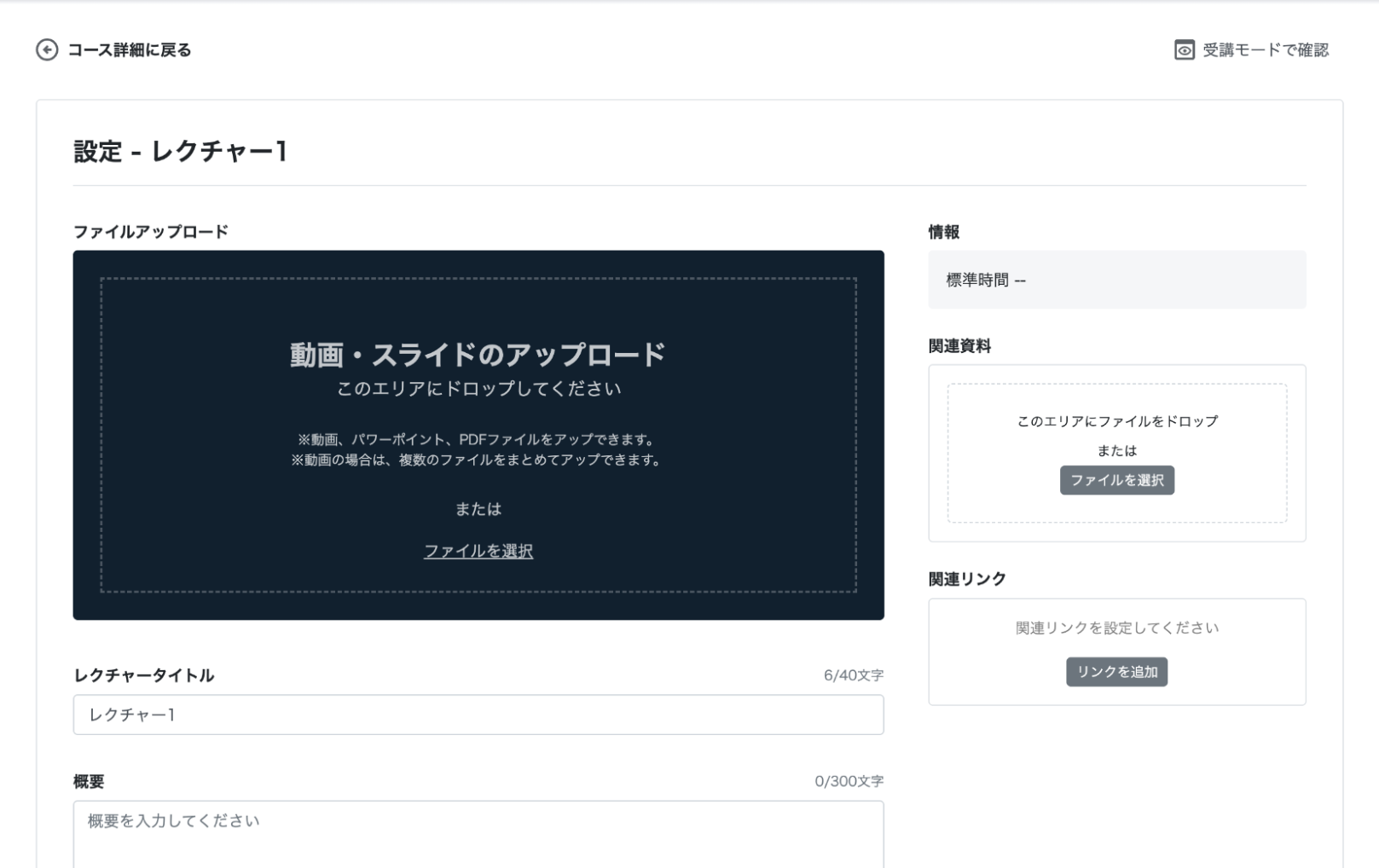
Task: Click the 関連リンクを設定してください text
Action: [1117, 628]
